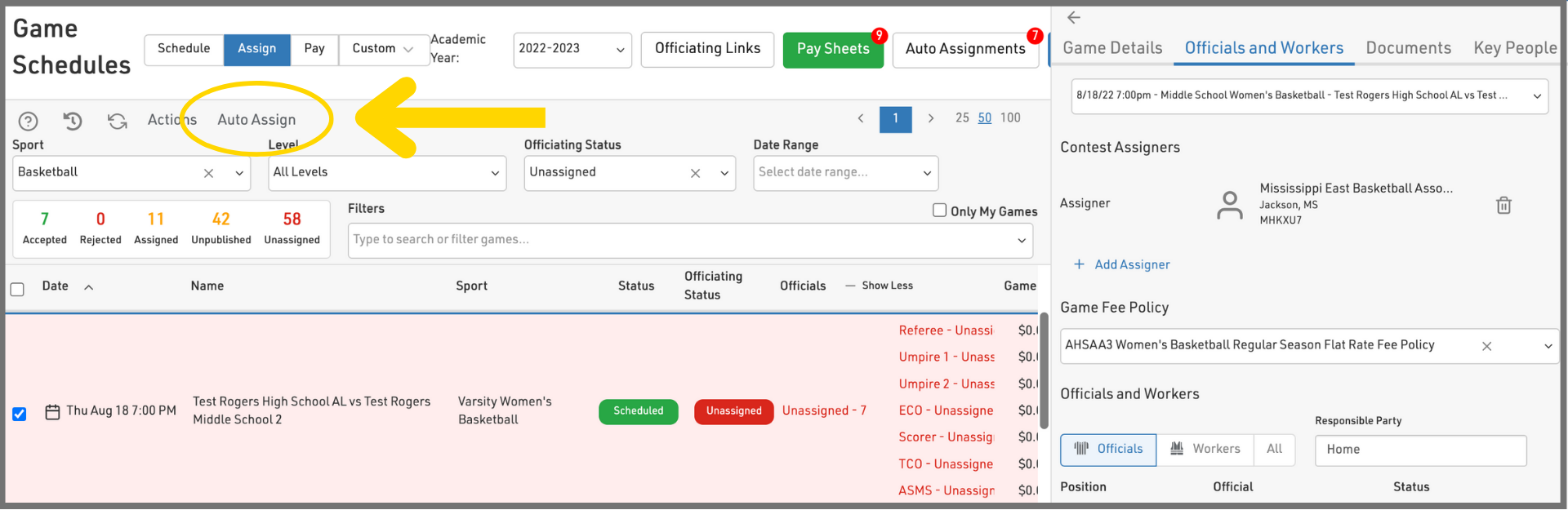Expand the All Levels dropdown
This screenshot has height=510, width=1568.
[386, 173]
